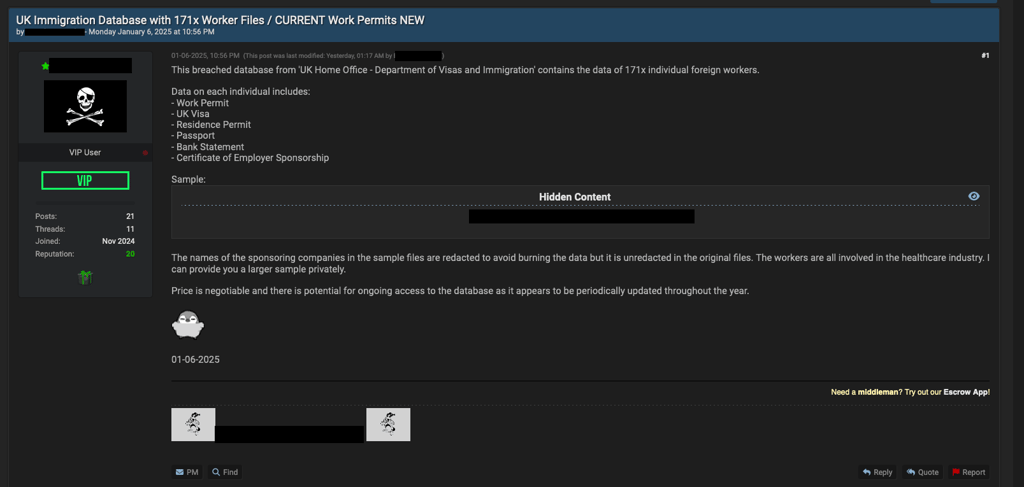Click the eye icon in Hidden Content
Screen dimensions: 1024x487
(x=974, y=196)
